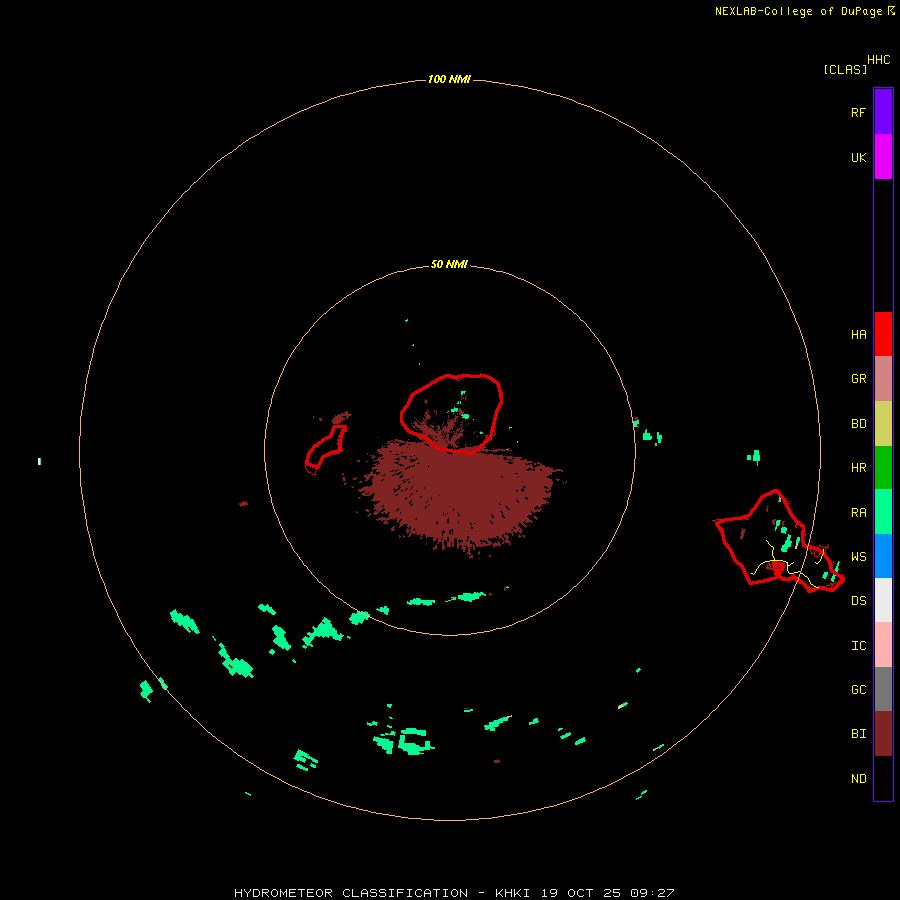Click the DS white legend swatch

point(883,600)
